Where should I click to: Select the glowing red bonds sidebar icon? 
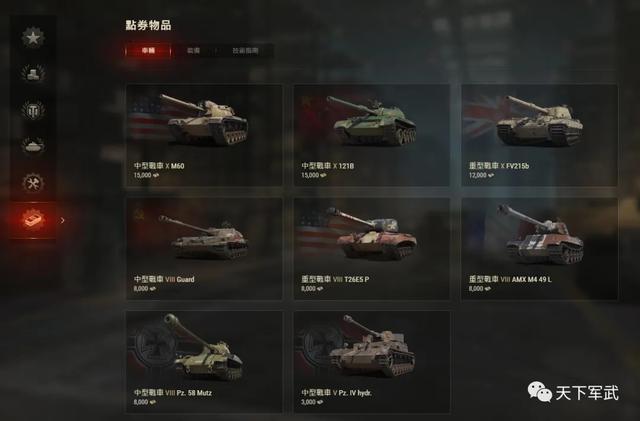point(33,220)
